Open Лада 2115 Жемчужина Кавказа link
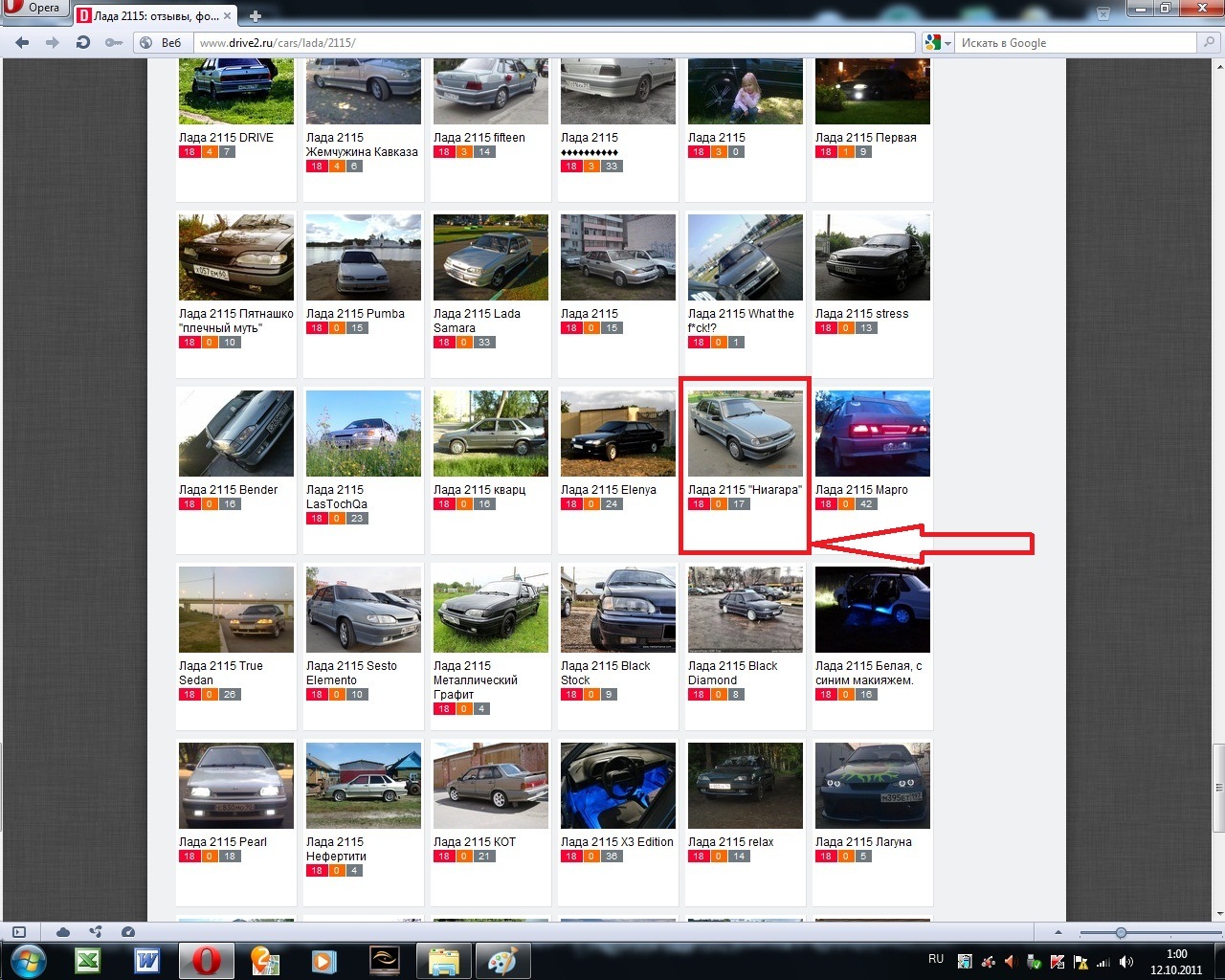Viewport: 1225px width, 980px height. [x=362, y=145]
